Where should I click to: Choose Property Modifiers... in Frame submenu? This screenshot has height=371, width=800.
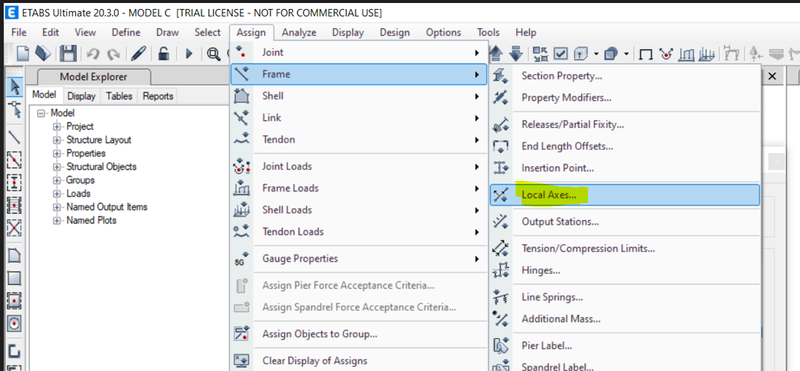point(624,97)
